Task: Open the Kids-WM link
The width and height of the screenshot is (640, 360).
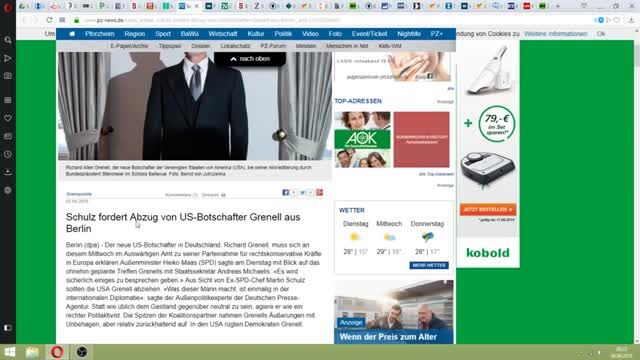Action: pos(390,46)
